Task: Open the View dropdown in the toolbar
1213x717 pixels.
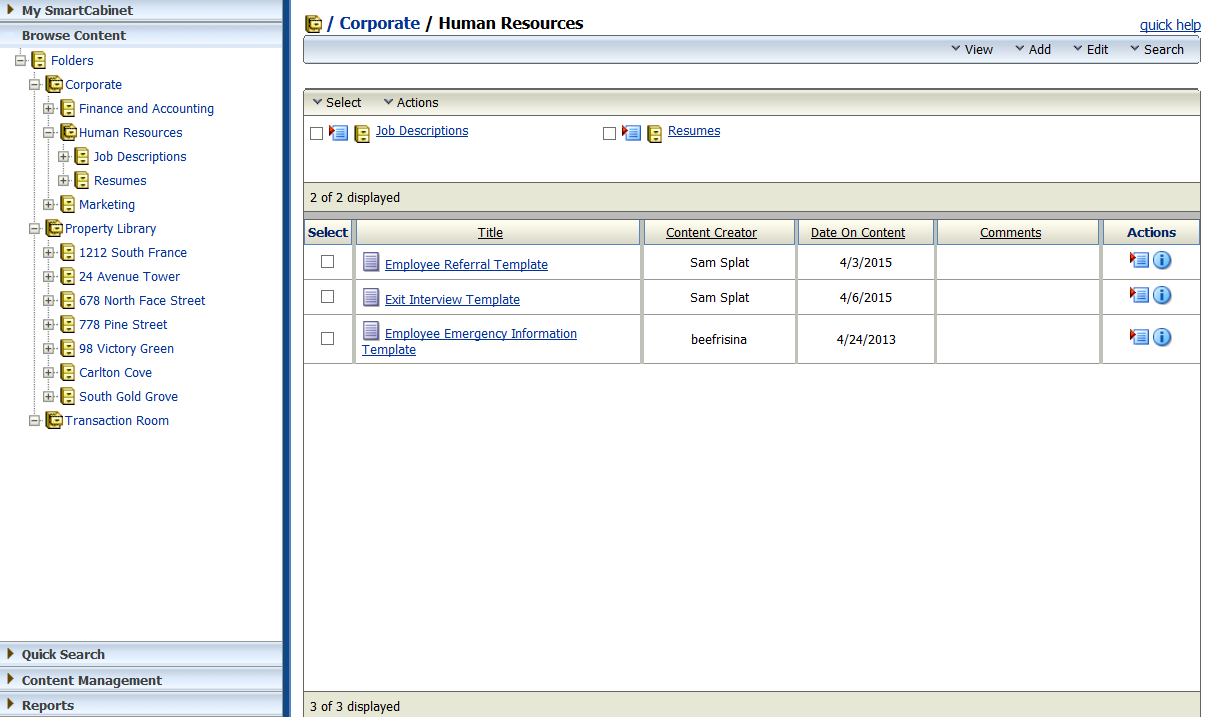Action: (971, 48)
